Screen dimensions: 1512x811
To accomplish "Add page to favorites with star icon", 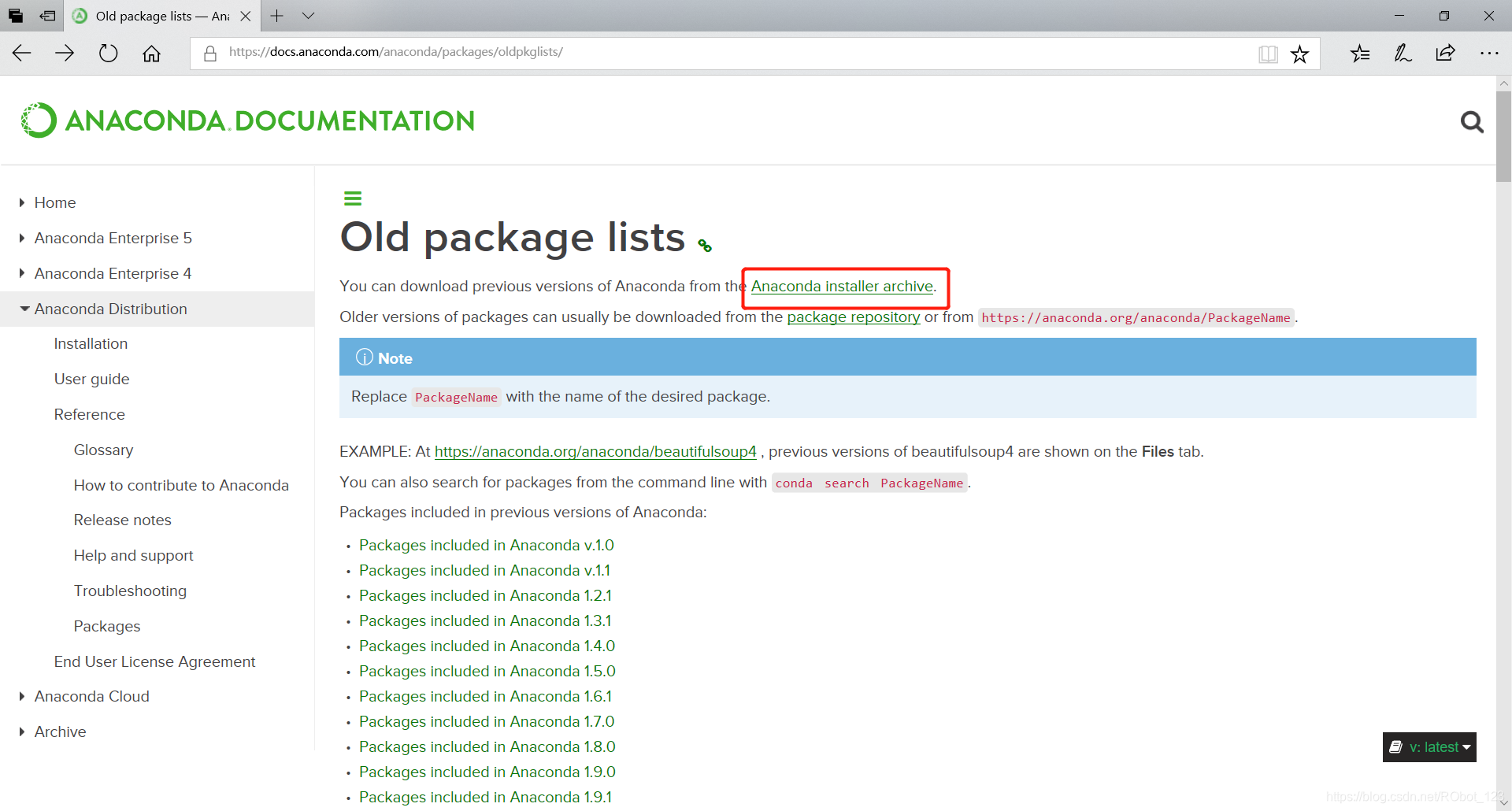I will (1300, 54).
